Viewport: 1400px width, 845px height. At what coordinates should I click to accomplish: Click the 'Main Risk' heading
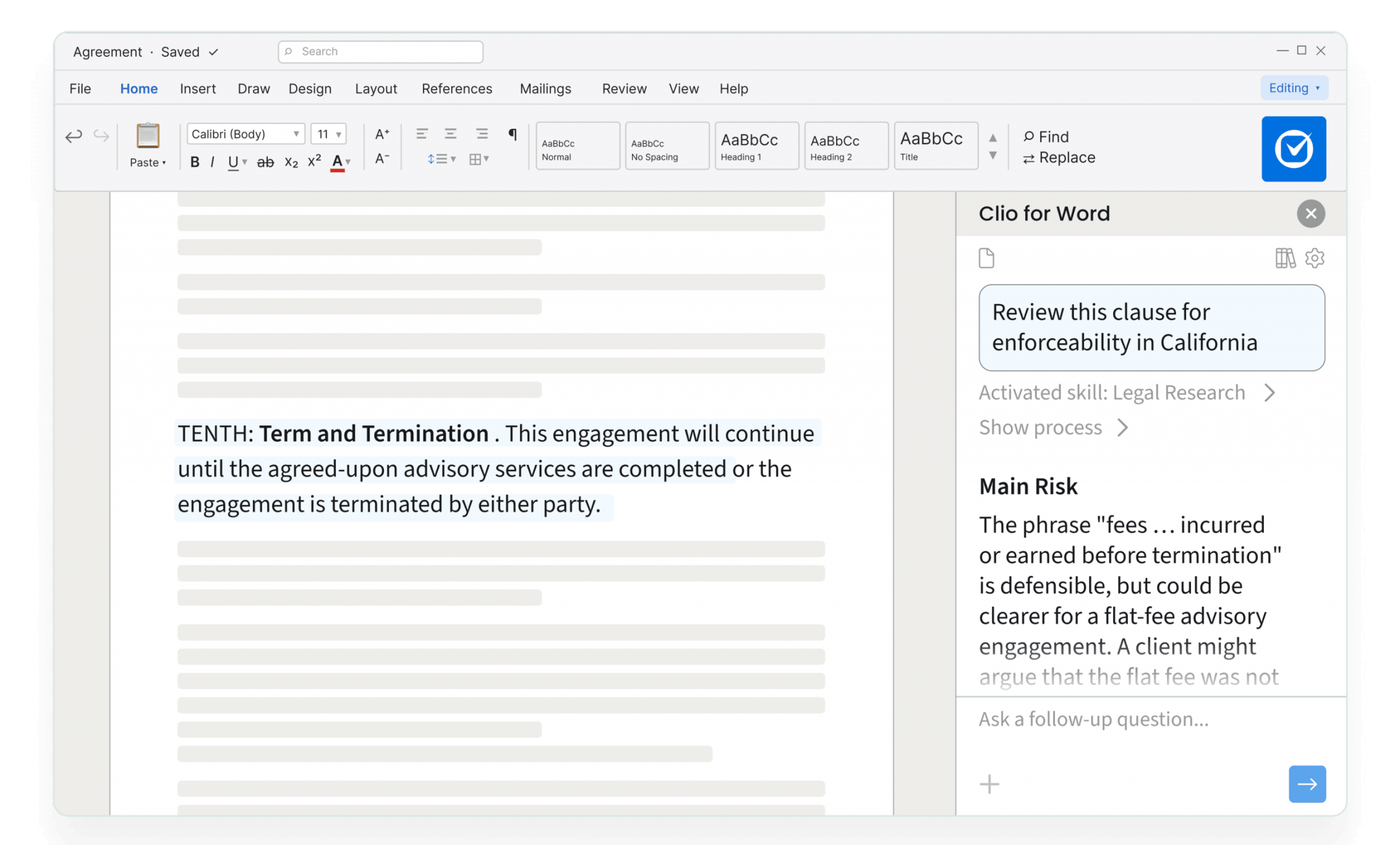click(x=1028, y=486)
